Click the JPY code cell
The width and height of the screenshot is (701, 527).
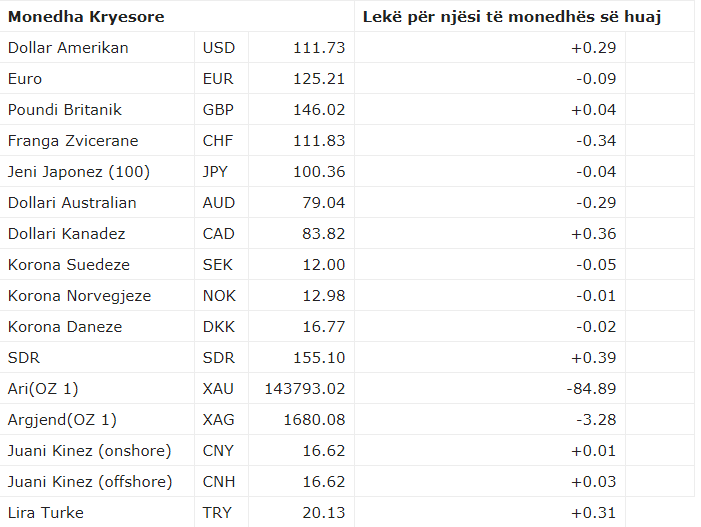point(216,172)
